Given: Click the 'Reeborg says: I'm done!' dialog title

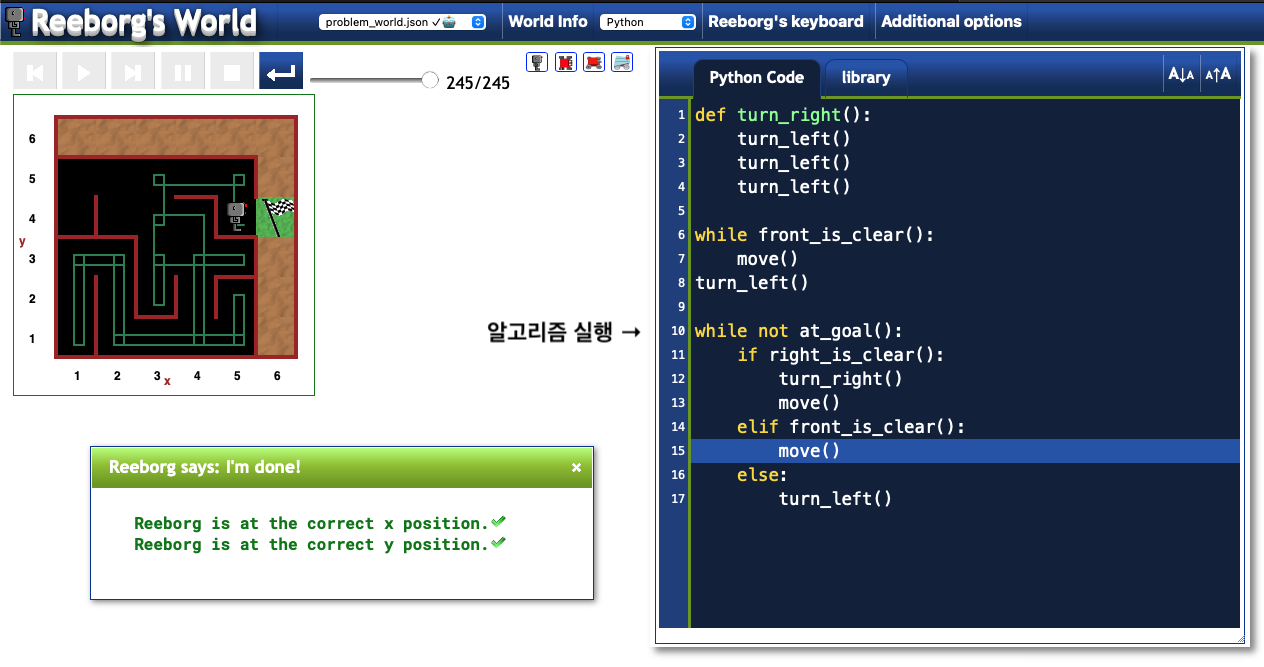Looking at the screenshot, I should pyautogui.click(x=204, y=467).
